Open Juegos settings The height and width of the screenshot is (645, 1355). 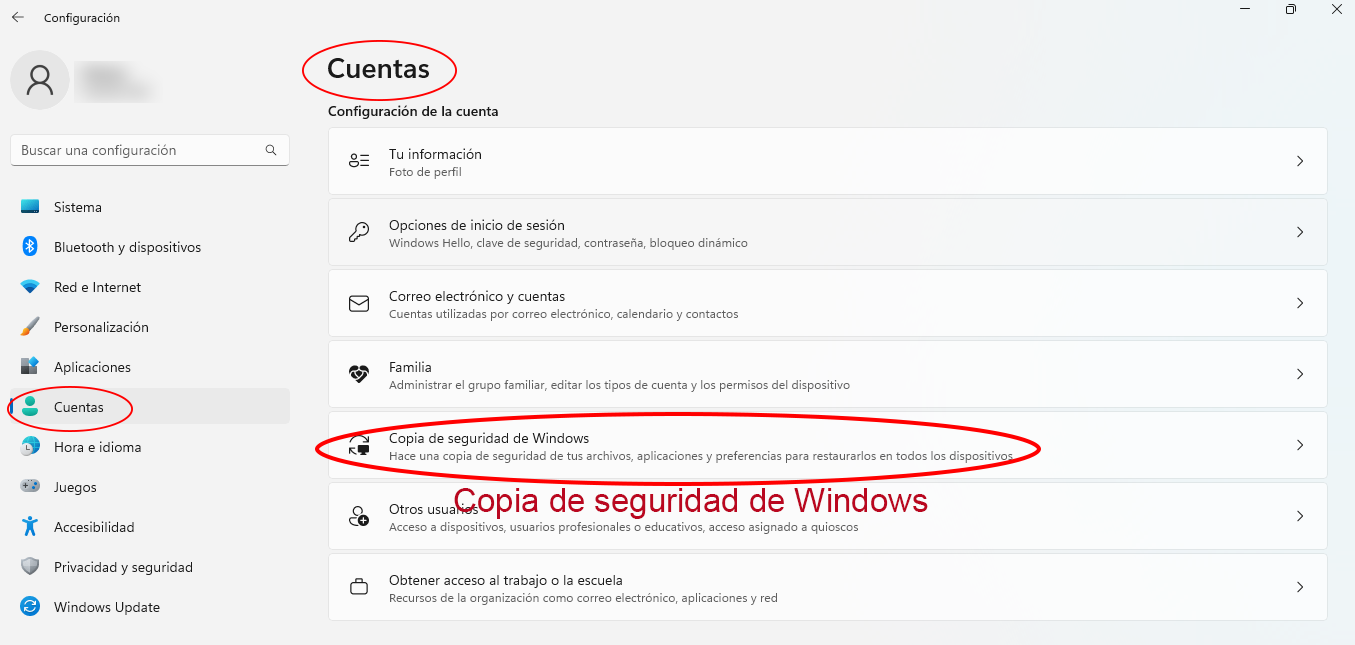point(150,487)
